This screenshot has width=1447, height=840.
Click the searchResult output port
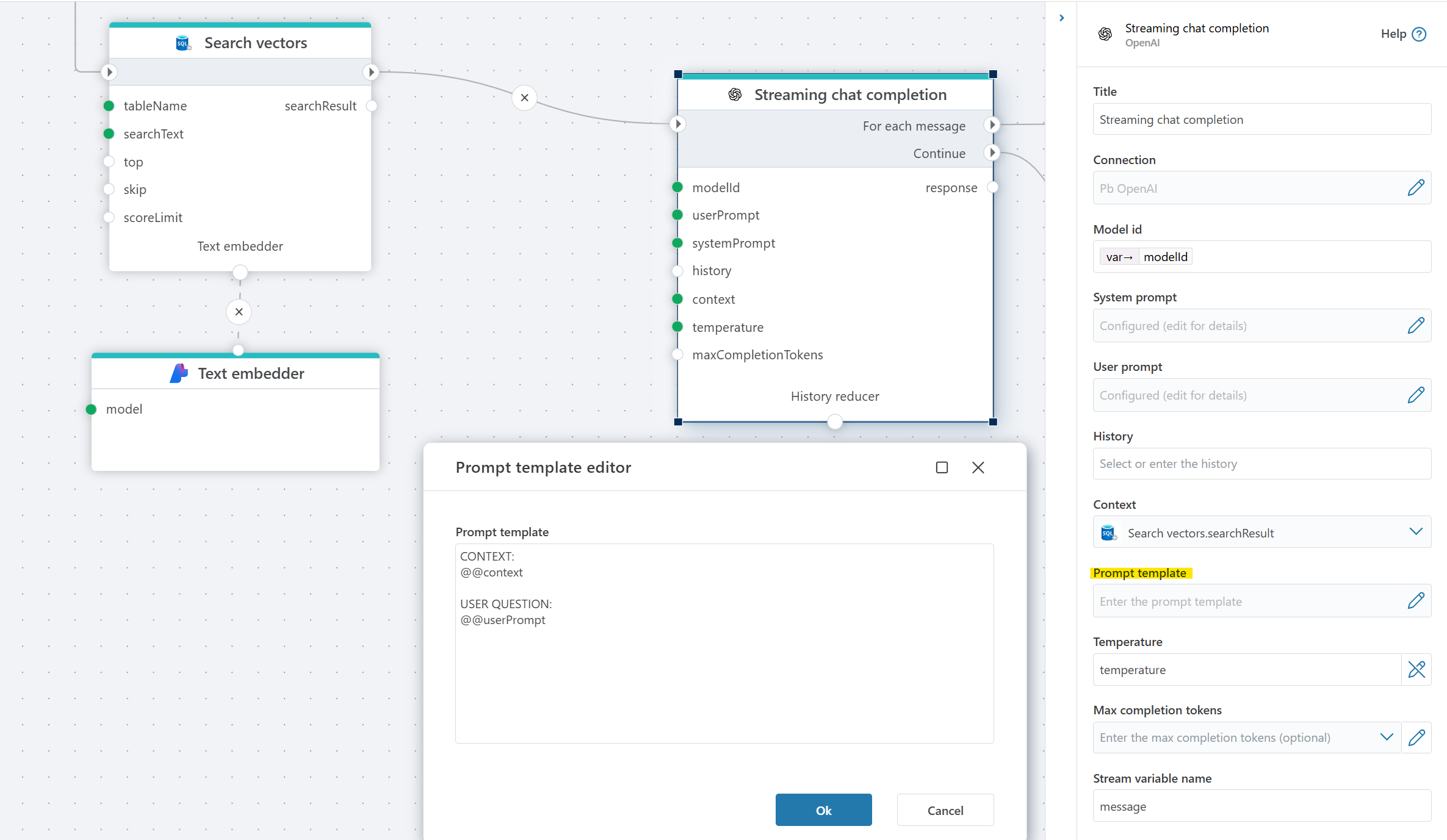[x=371, y=106]
